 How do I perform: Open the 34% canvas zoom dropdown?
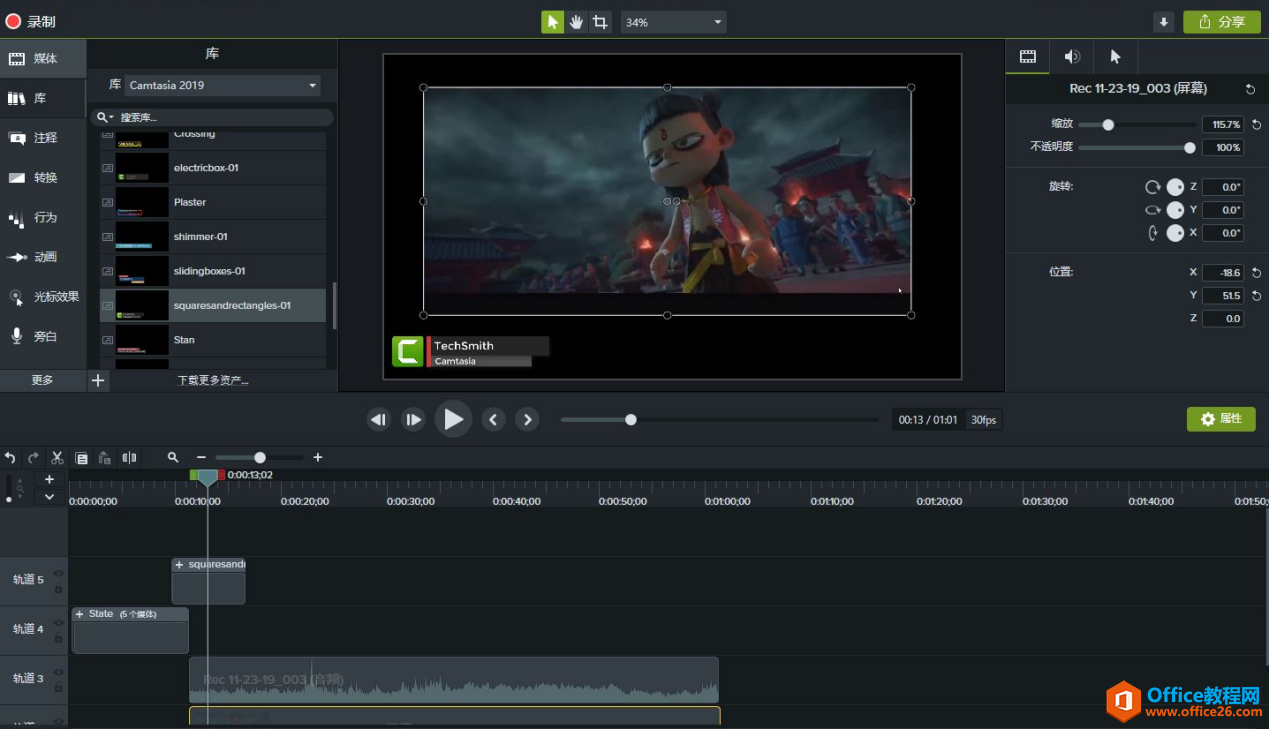point(673,22)
